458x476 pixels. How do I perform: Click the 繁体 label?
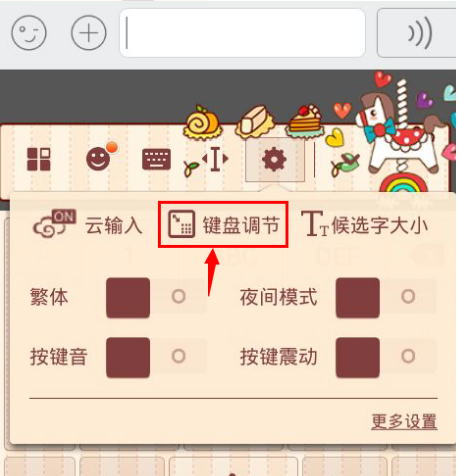[49, 297]
